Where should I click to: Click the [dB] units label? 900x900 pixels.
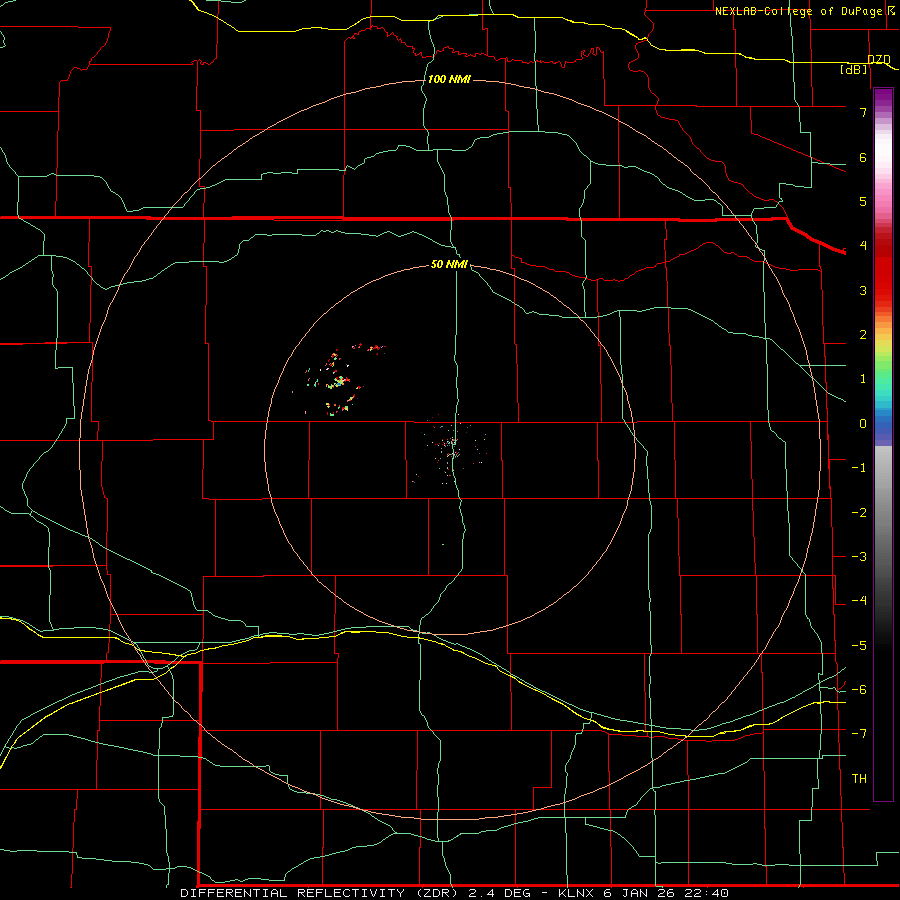click(854, 69)
